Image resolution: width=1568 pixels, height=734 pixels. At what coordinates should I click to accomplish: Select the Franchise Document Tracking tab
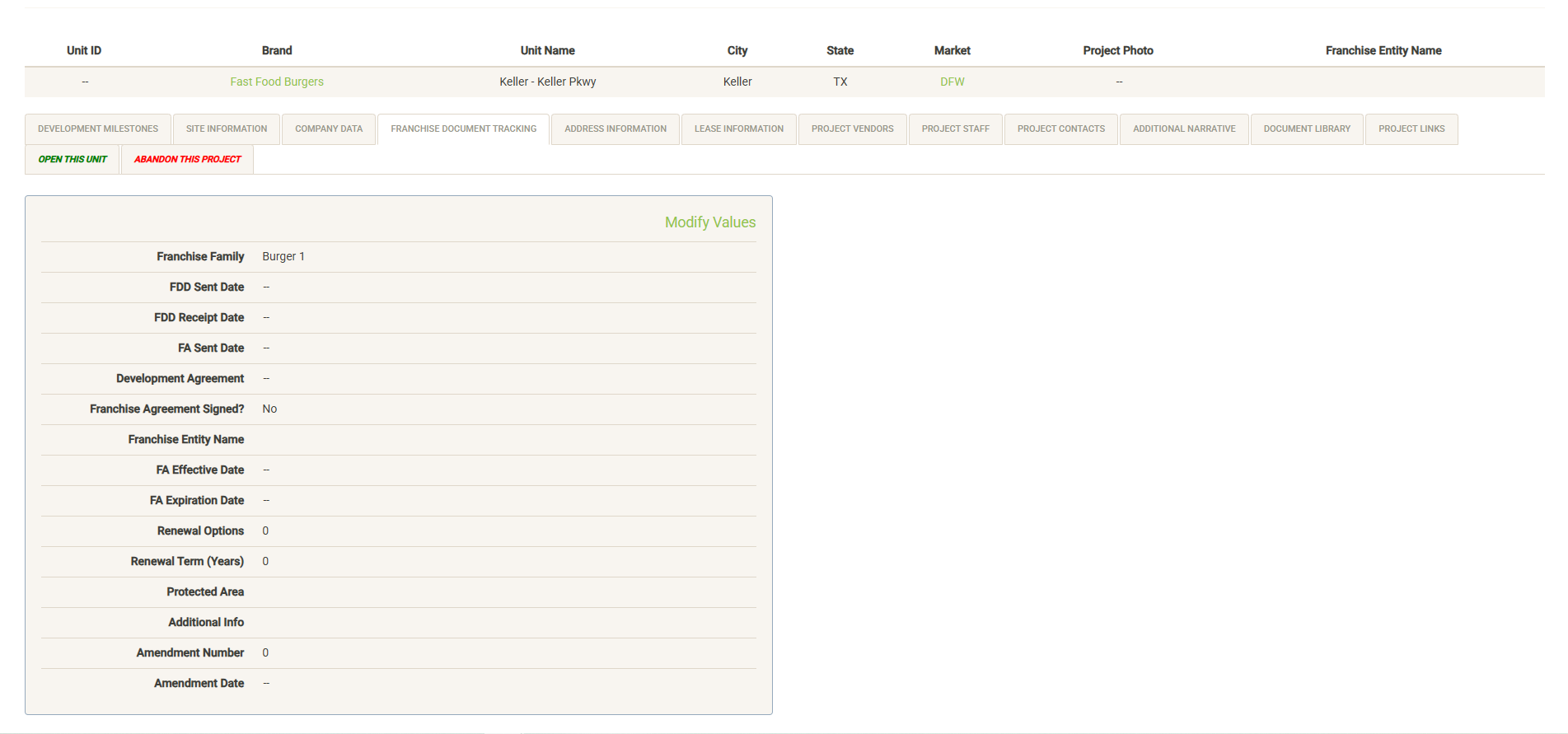point(463,129)
